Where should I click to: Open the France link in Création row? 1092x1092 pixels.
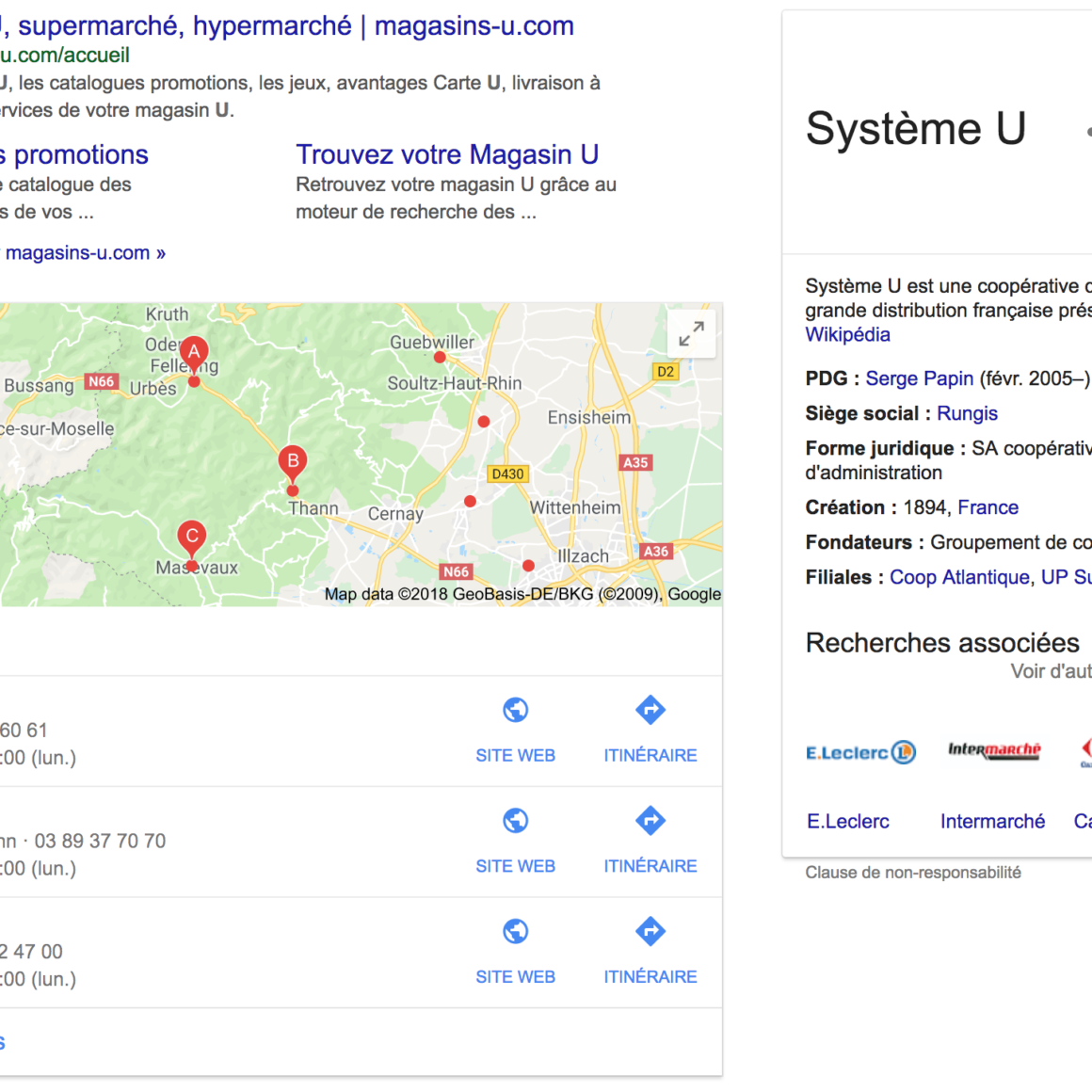(988, 507)
